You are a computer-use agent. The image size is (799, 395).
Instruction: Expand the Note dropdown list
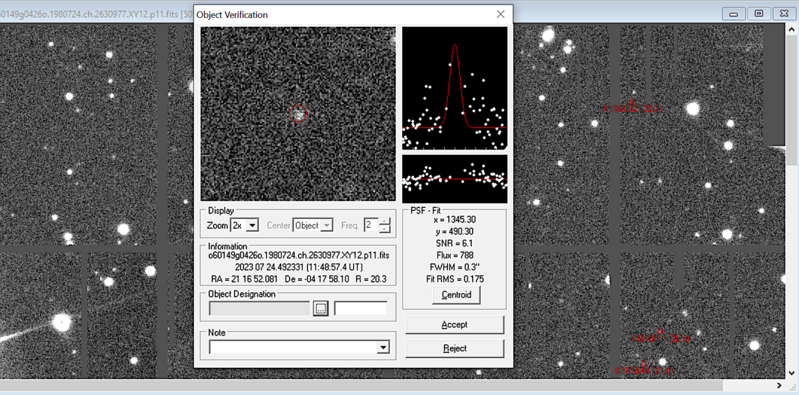383,348
